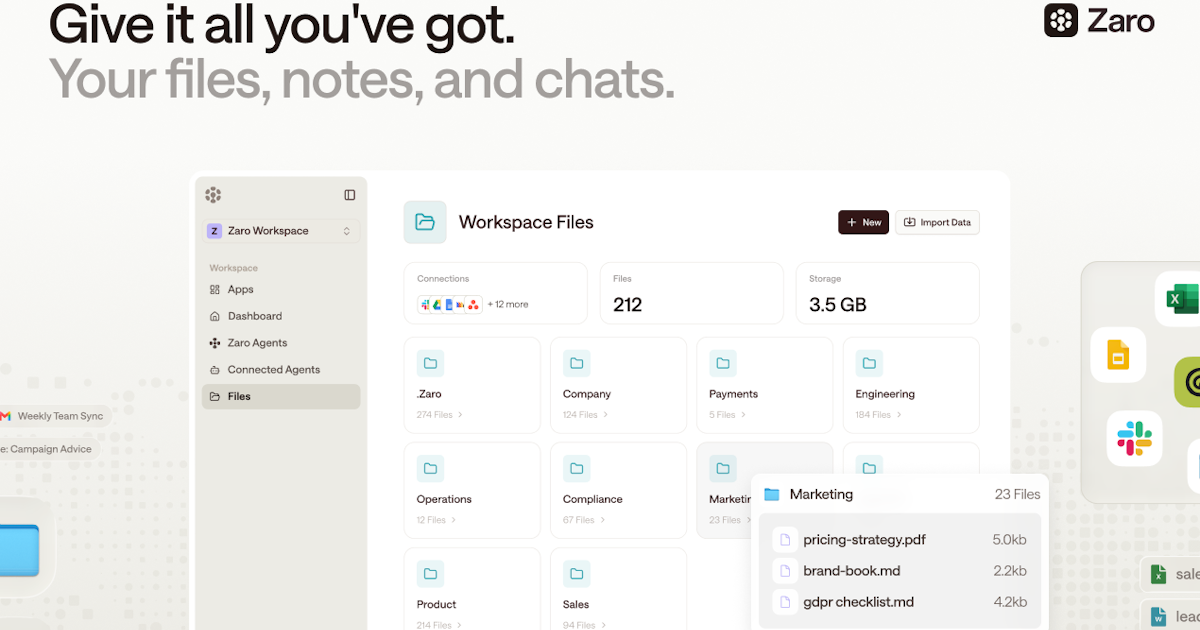Viewport: 1200px width, 630px height.
Task: Click the Zaro logo in the sidebar header
Action: pos(213,195)
